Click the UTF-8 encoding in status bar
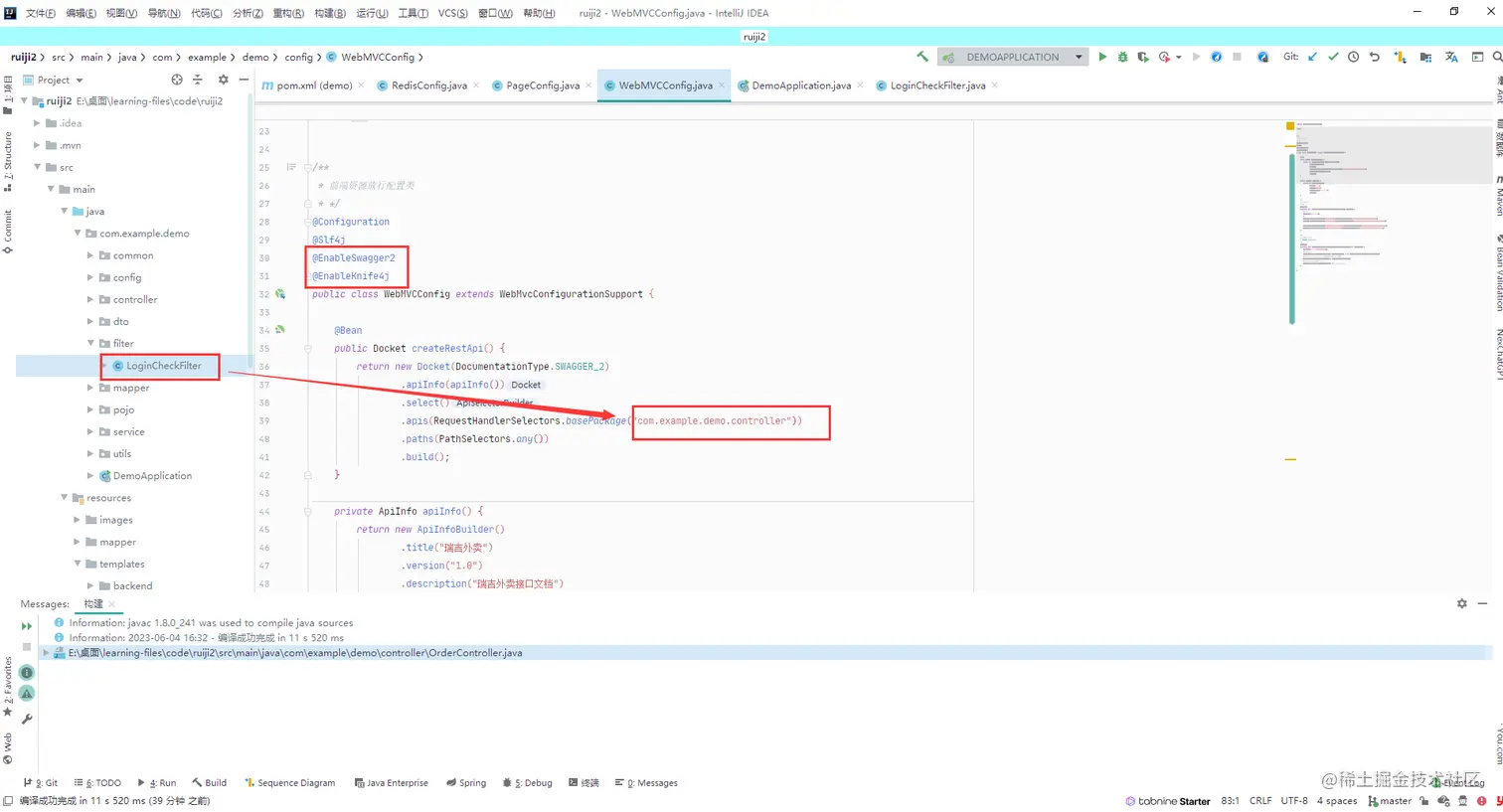Image resolution: width=1503 pixels, height=812 pixels. pyautogui.click(x=1294, y=801)
